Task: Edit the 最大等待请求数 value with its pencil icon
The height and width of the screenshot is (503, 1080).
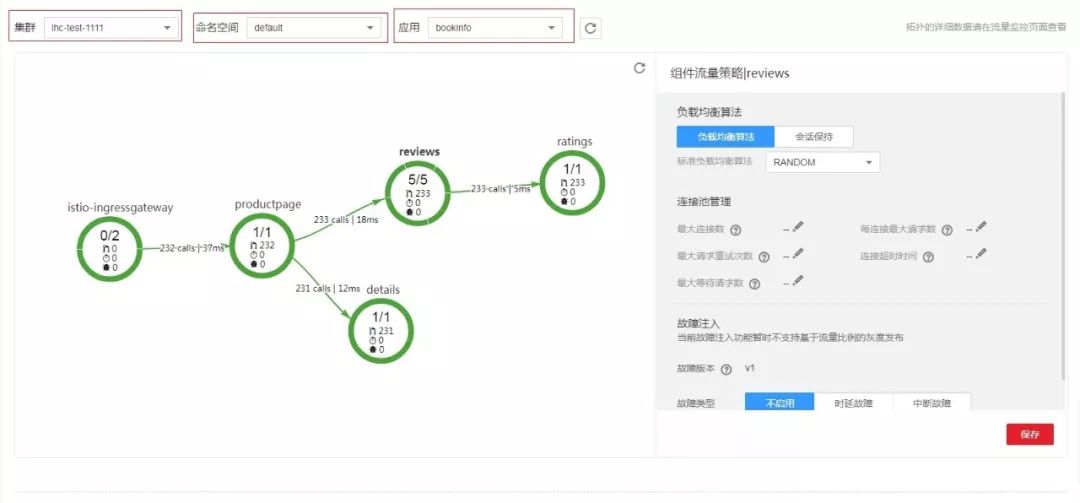Action: 798,280
